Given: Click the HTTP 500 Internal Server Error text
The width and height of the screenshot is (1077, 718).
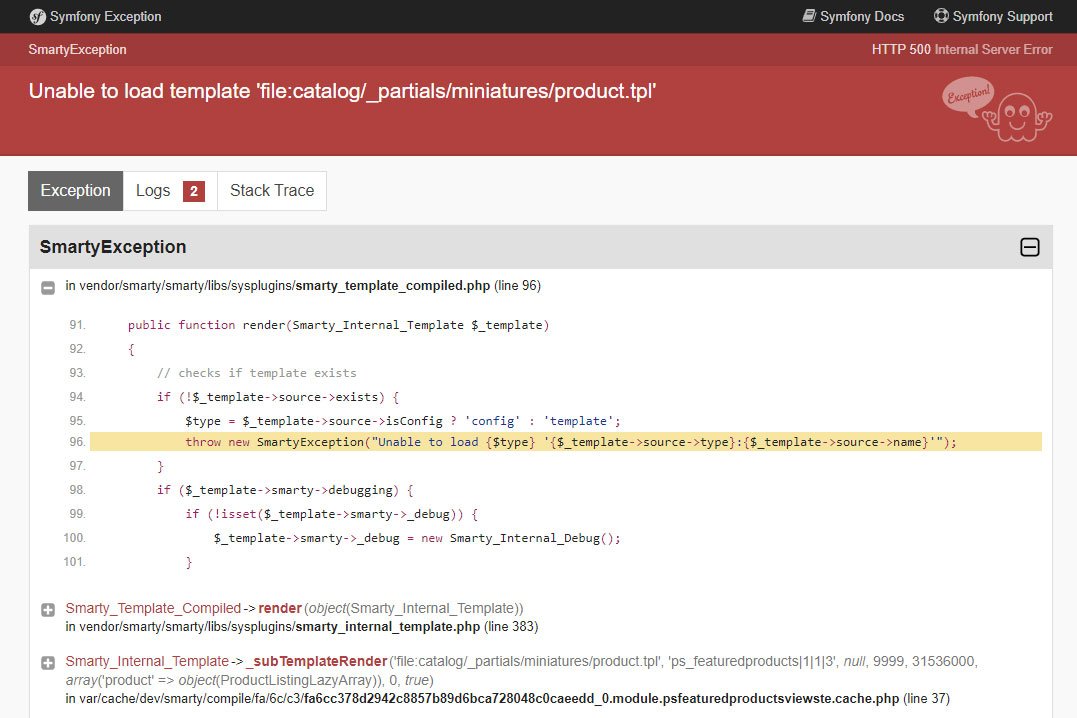Looking at the screenshot, I should pyautogui.click(x=962, y=49).
